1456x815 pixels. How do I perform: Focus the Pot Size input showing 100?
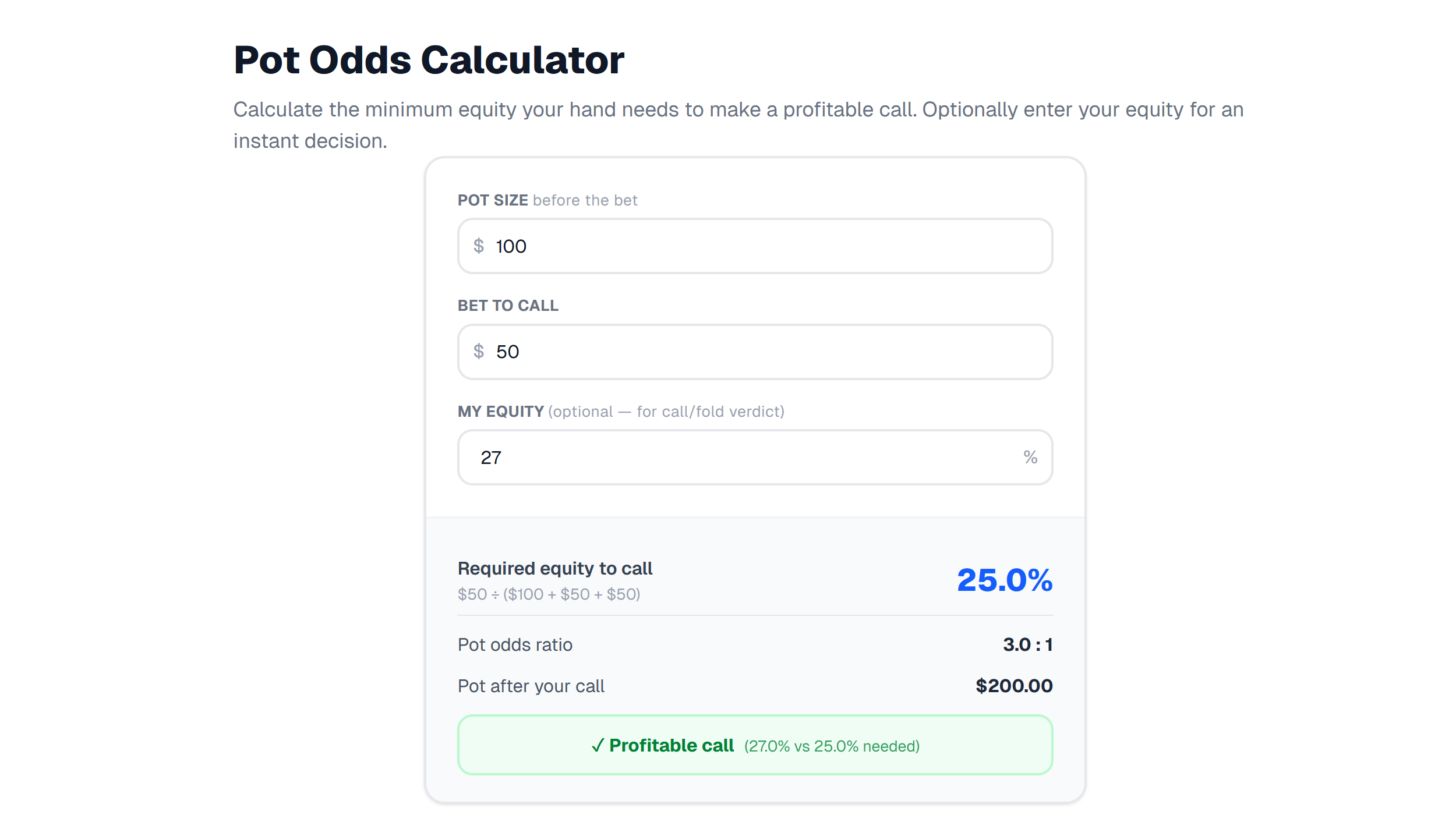click(x=757, y=246)
